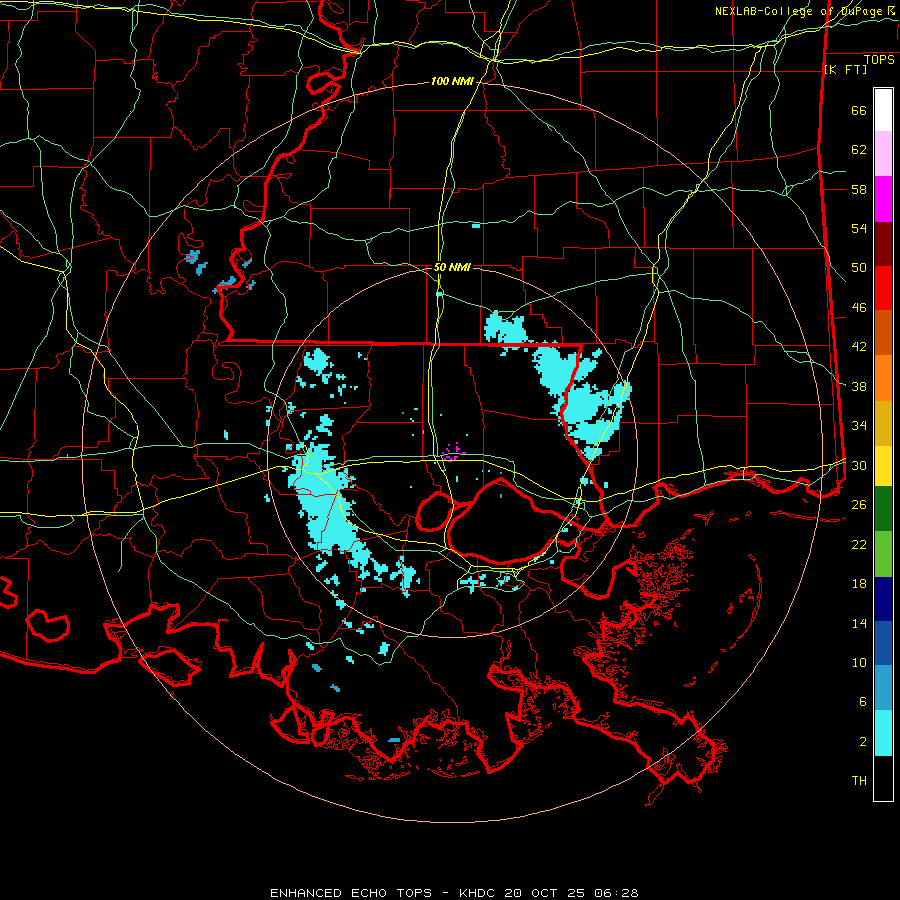Click the 14 legend value

pyautogui.click(x=859, y=623)
